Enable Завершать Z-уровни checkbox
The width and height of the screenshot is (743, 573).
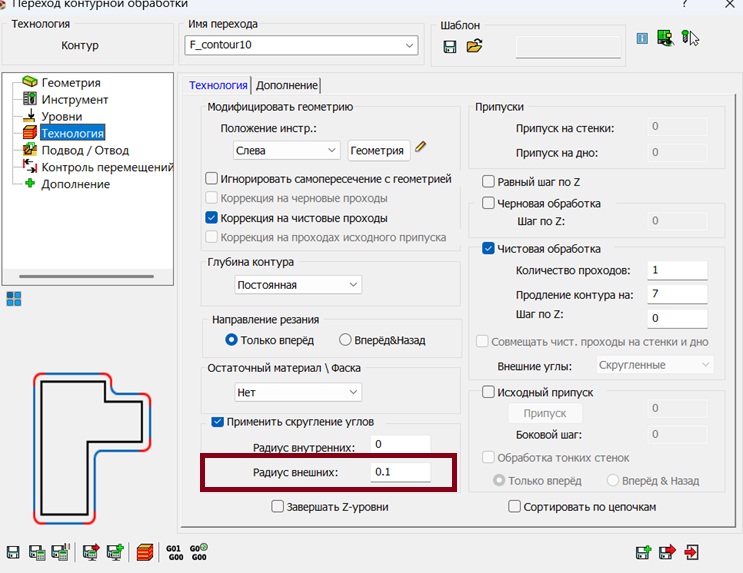click(x=278, y=506)
